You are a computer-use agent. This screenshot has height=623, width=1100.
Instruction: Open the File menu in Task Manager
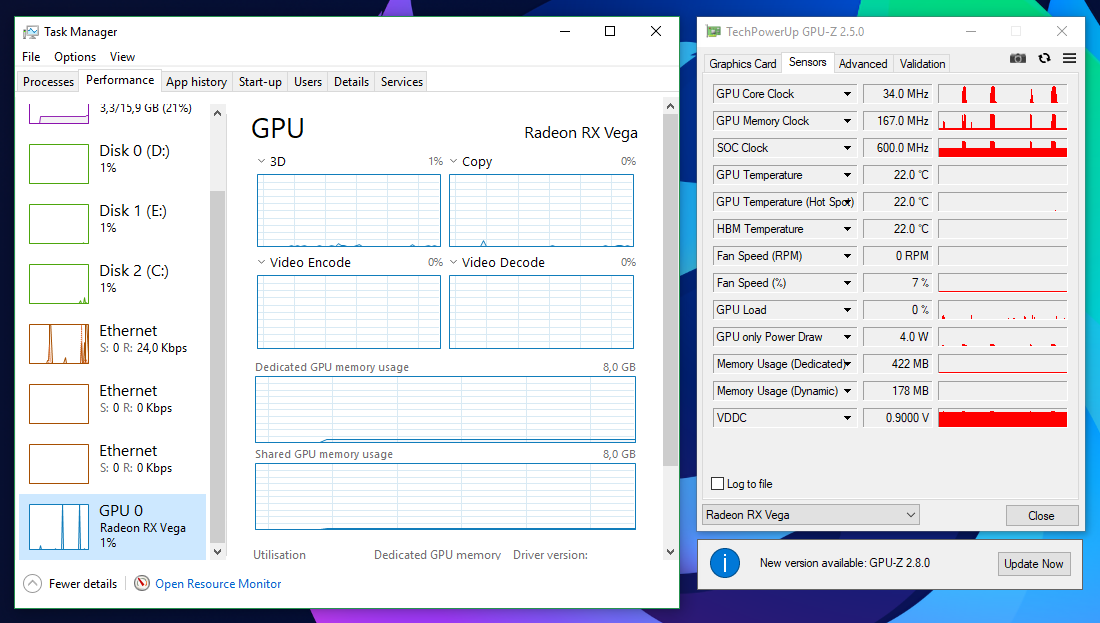[31, 57]
